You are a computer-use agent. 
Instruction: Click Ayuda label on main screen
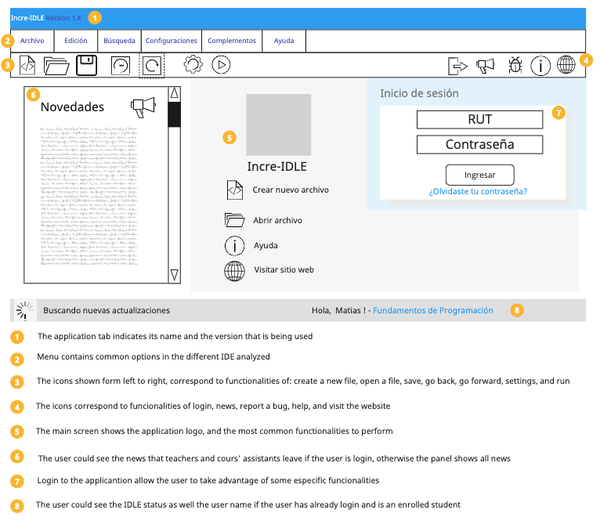(x=266, y=245)
